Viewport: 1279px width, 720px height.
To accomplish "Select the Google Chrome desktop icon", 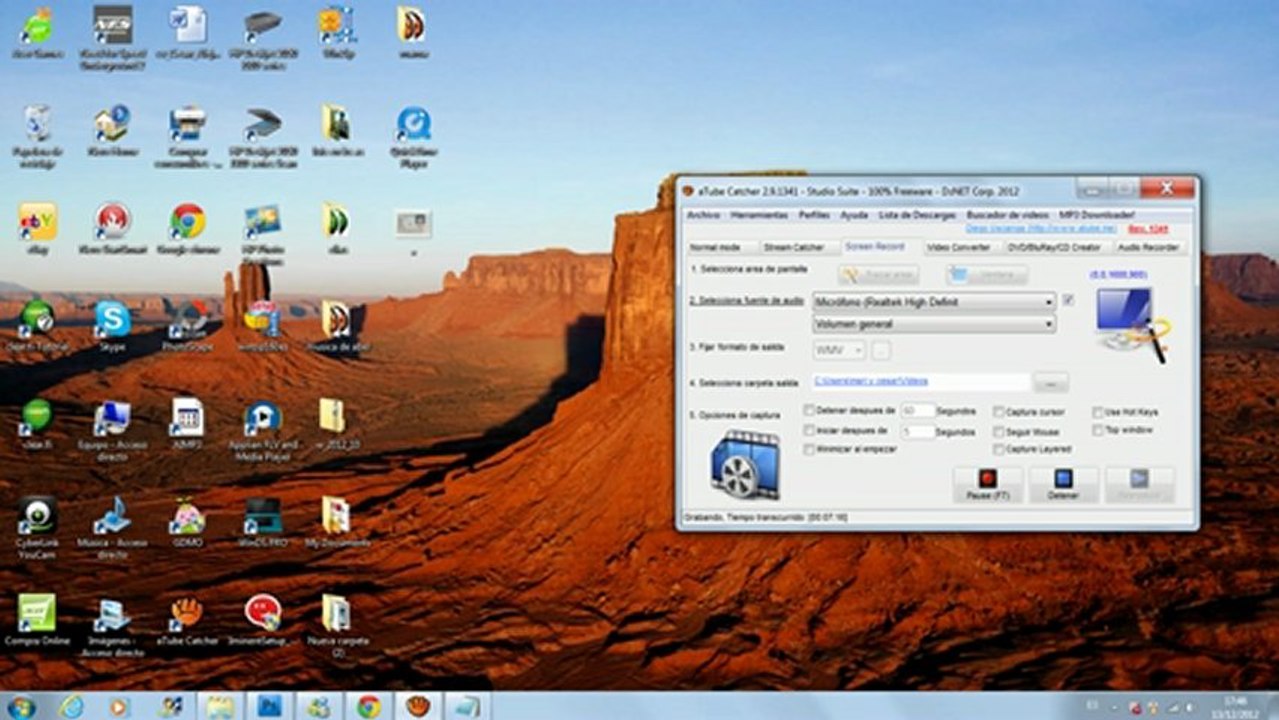I will pos(187,228).
